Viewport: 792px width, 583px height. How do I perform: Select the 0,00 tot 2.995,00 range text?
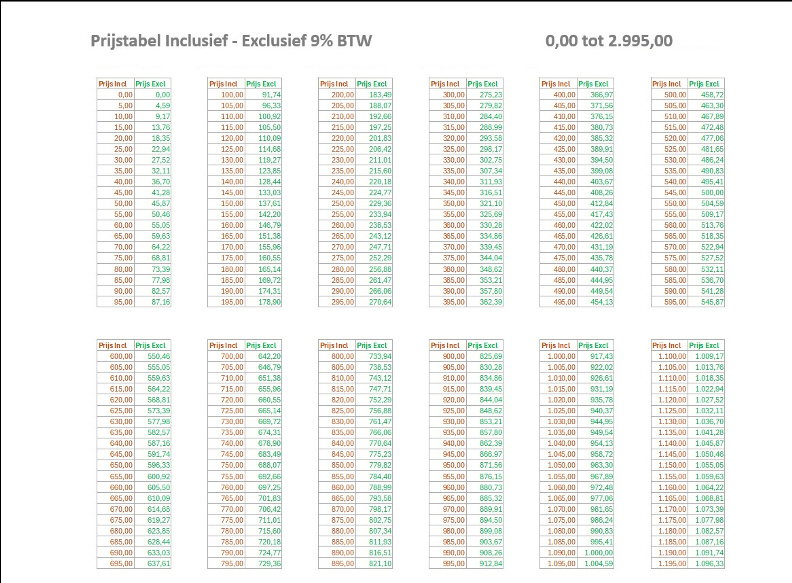pyautogui.click(x=609, y=41)
